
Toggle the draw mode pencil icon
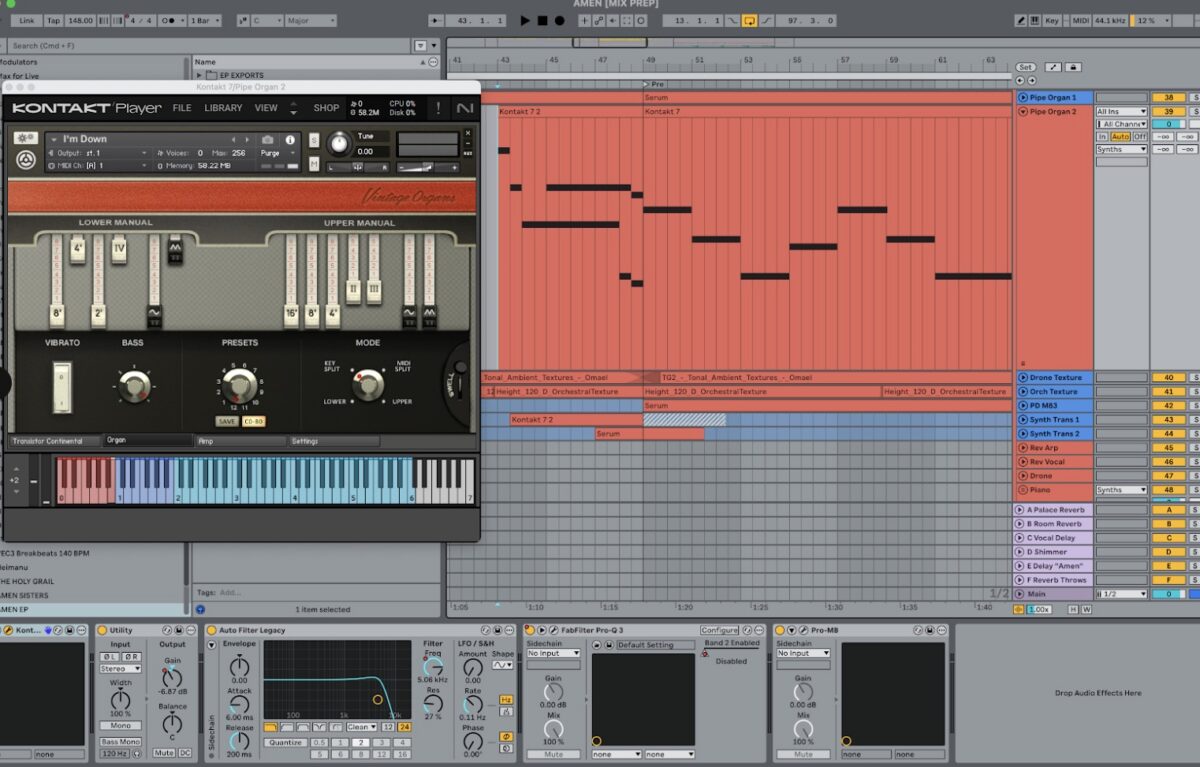coord(1021,20)
